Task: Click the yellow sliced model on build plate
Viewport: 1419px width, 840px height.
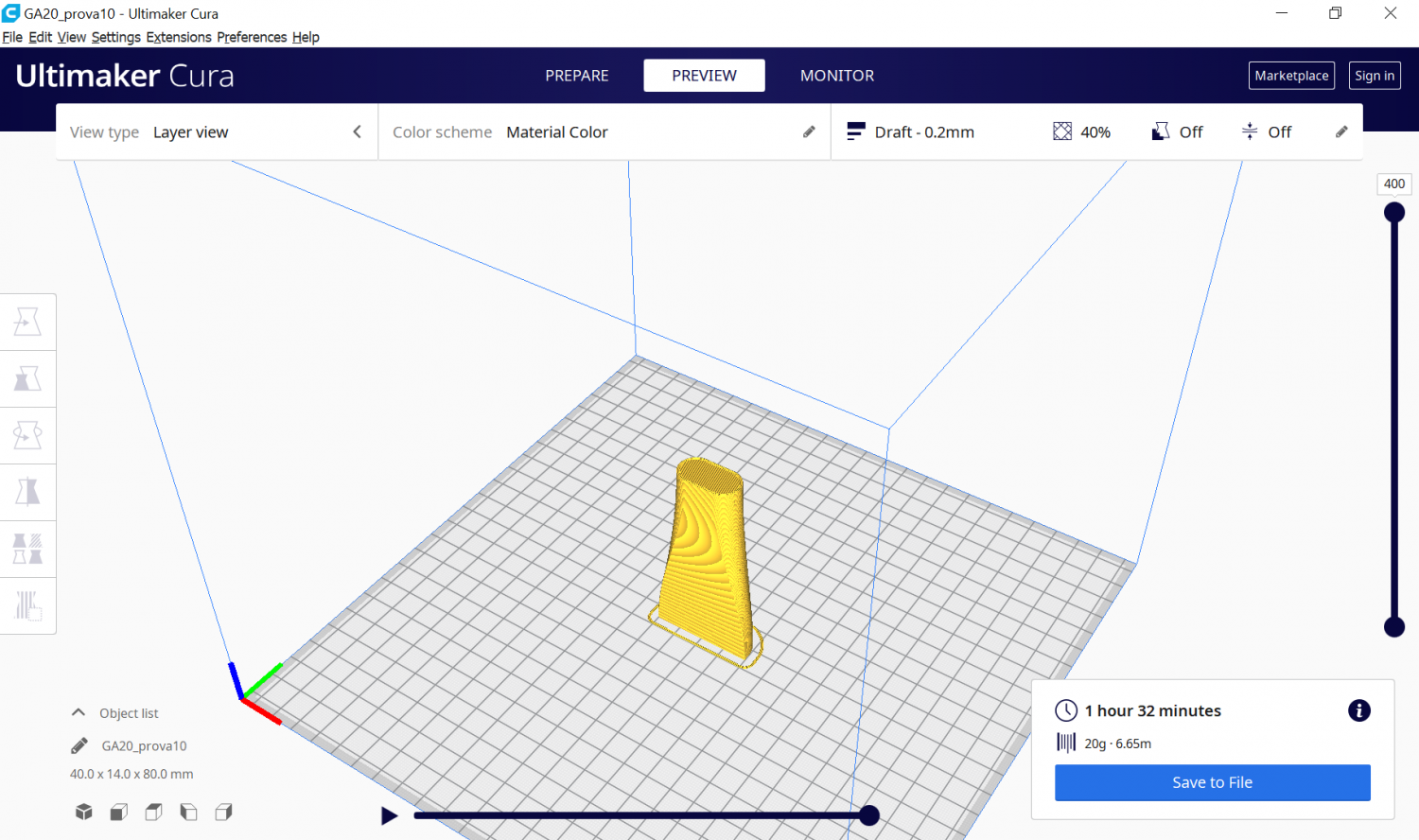Action: point(707,558)
